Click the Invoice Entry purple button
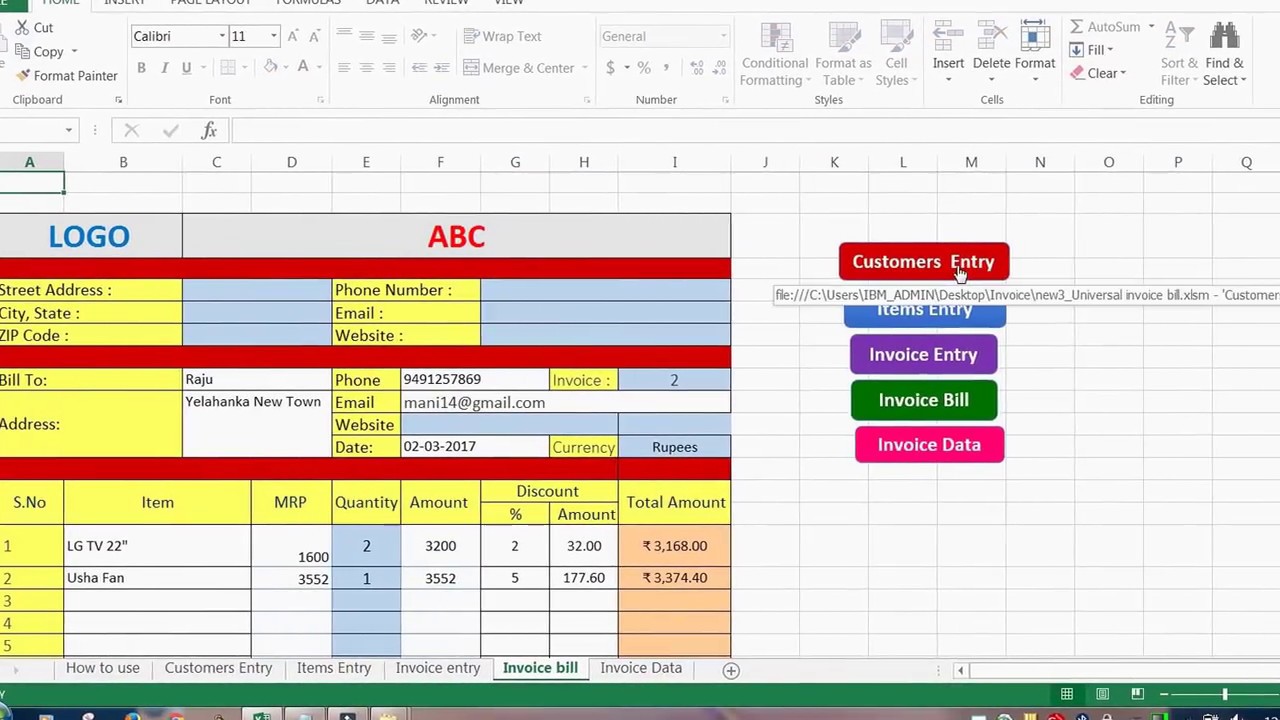 [x=923, y=355]
